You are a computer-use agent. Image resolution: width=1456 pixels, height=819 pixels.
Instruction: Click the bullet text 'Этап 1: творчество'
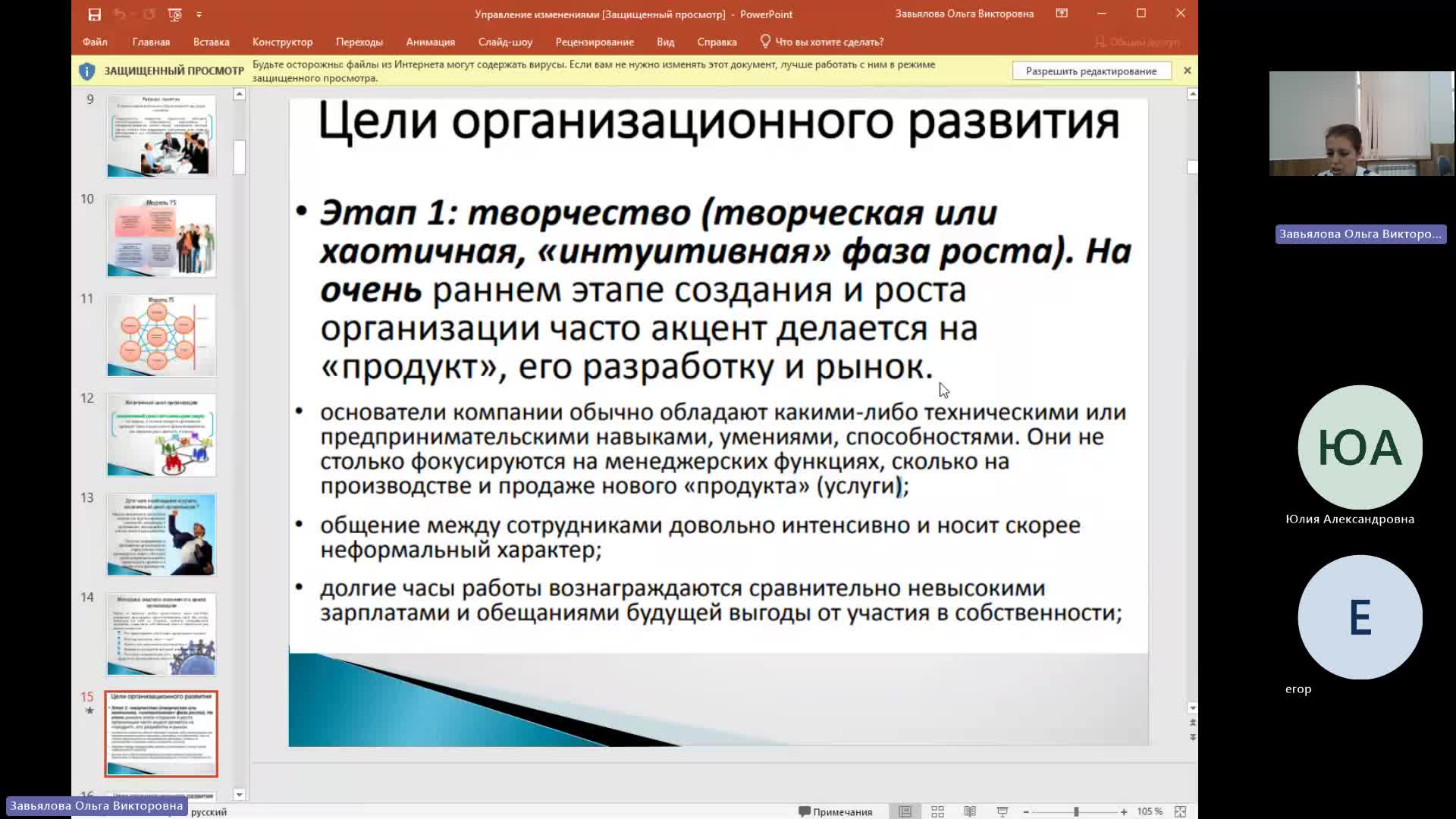(x=504, y=213)
